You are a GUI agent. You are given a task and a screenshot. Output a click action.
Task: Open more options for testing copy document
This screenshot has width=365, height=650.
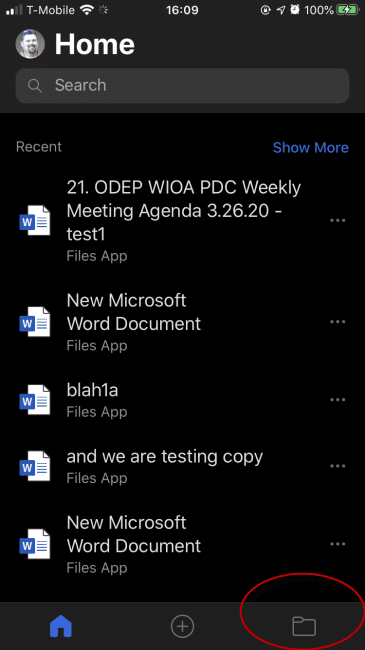[338, 466]
